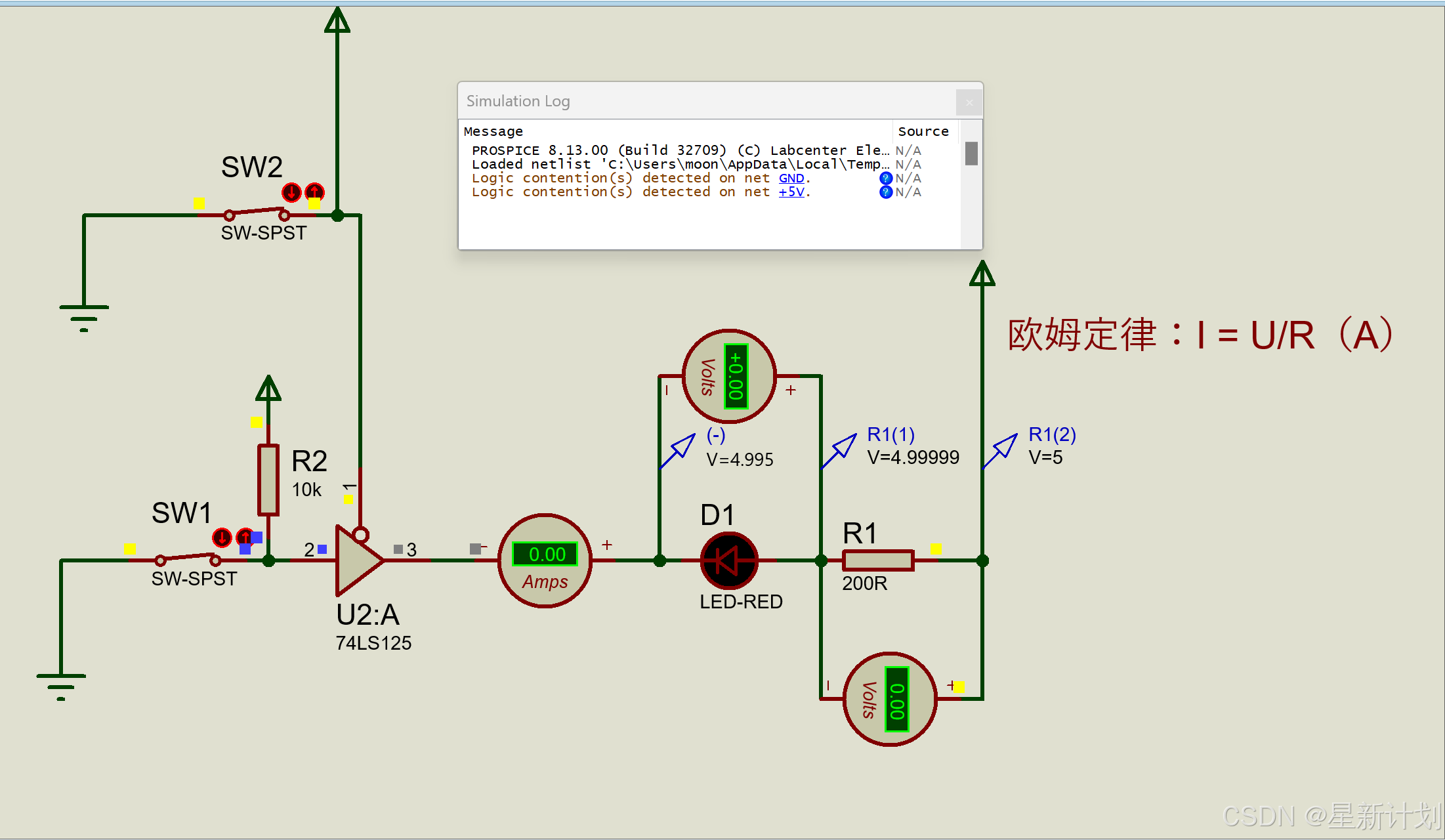
Task: Click help icon beside GND contention message
Action: pos(885,178)
